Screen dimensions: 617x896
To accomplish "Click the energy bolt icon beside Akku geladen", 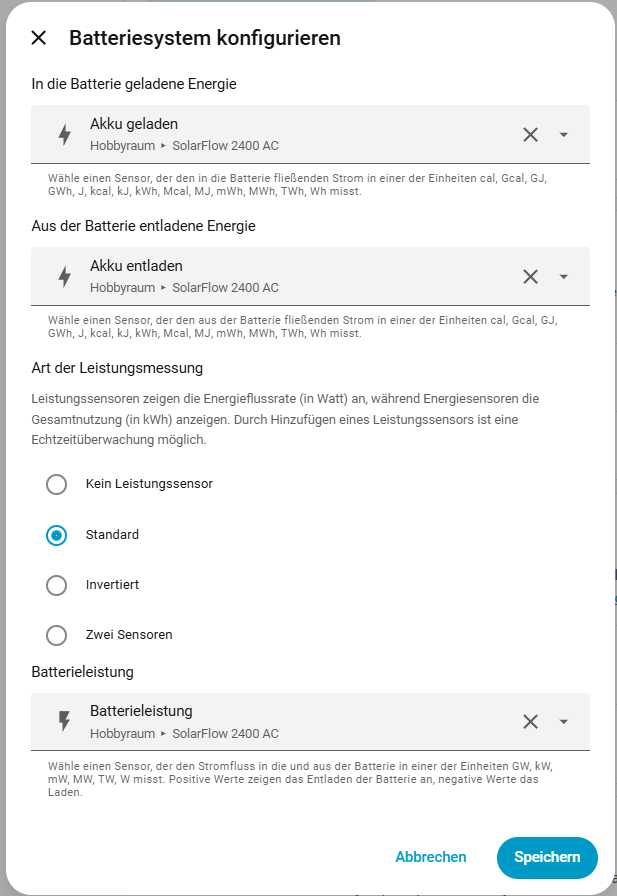I will (x=65, y=135).
